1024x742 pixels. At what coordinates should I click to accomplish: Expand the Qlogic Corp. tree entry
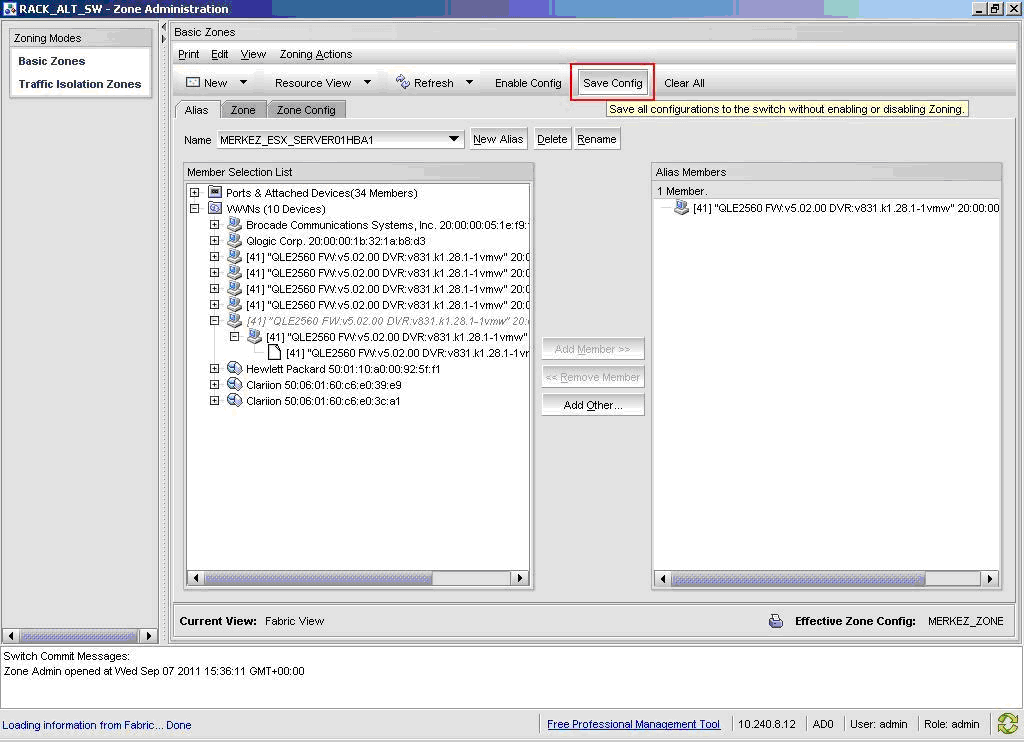(214, 241)
